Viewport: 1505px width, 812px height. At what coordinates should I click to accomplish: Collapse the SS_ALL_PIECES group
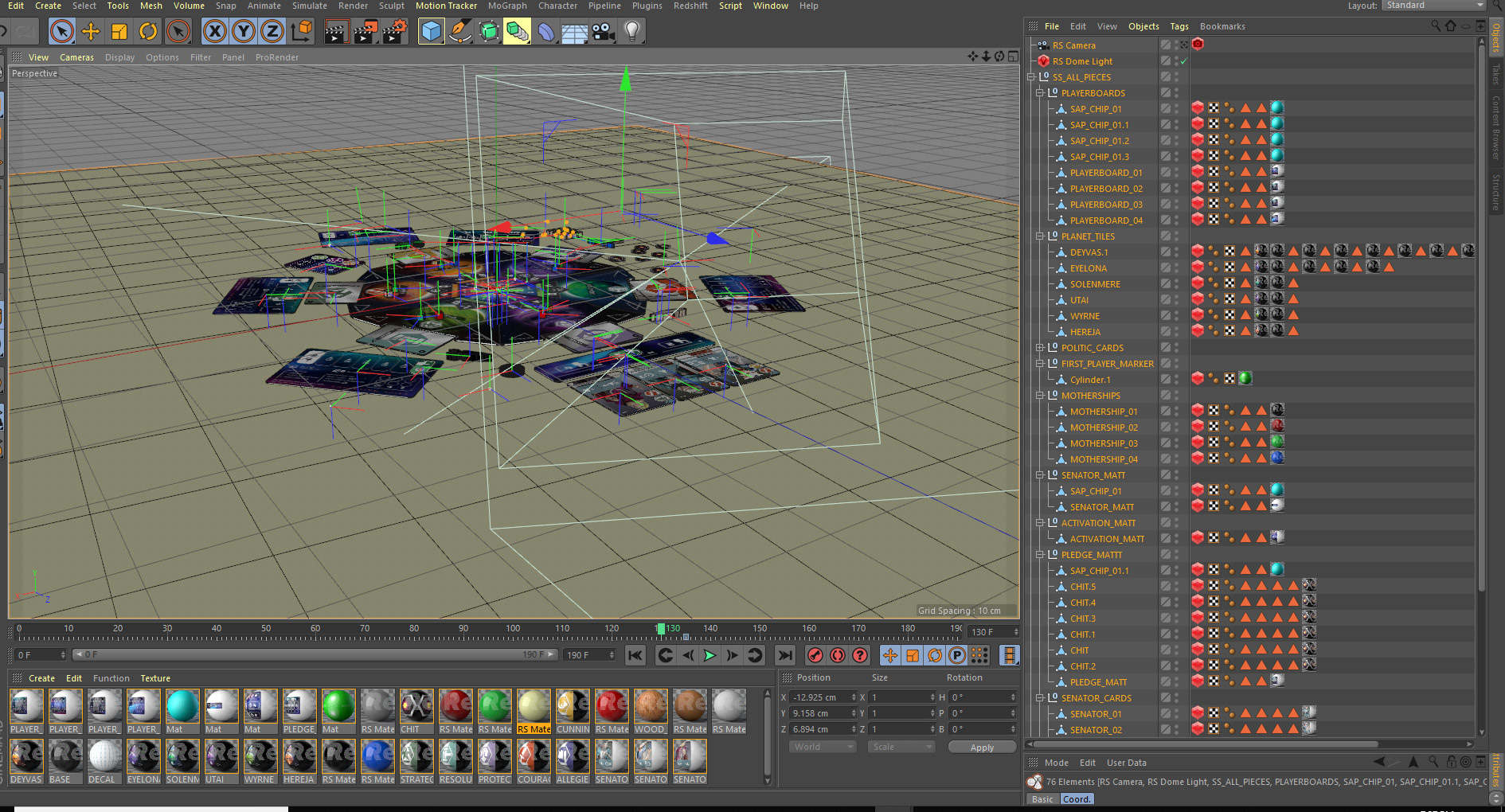point(1031,77)
